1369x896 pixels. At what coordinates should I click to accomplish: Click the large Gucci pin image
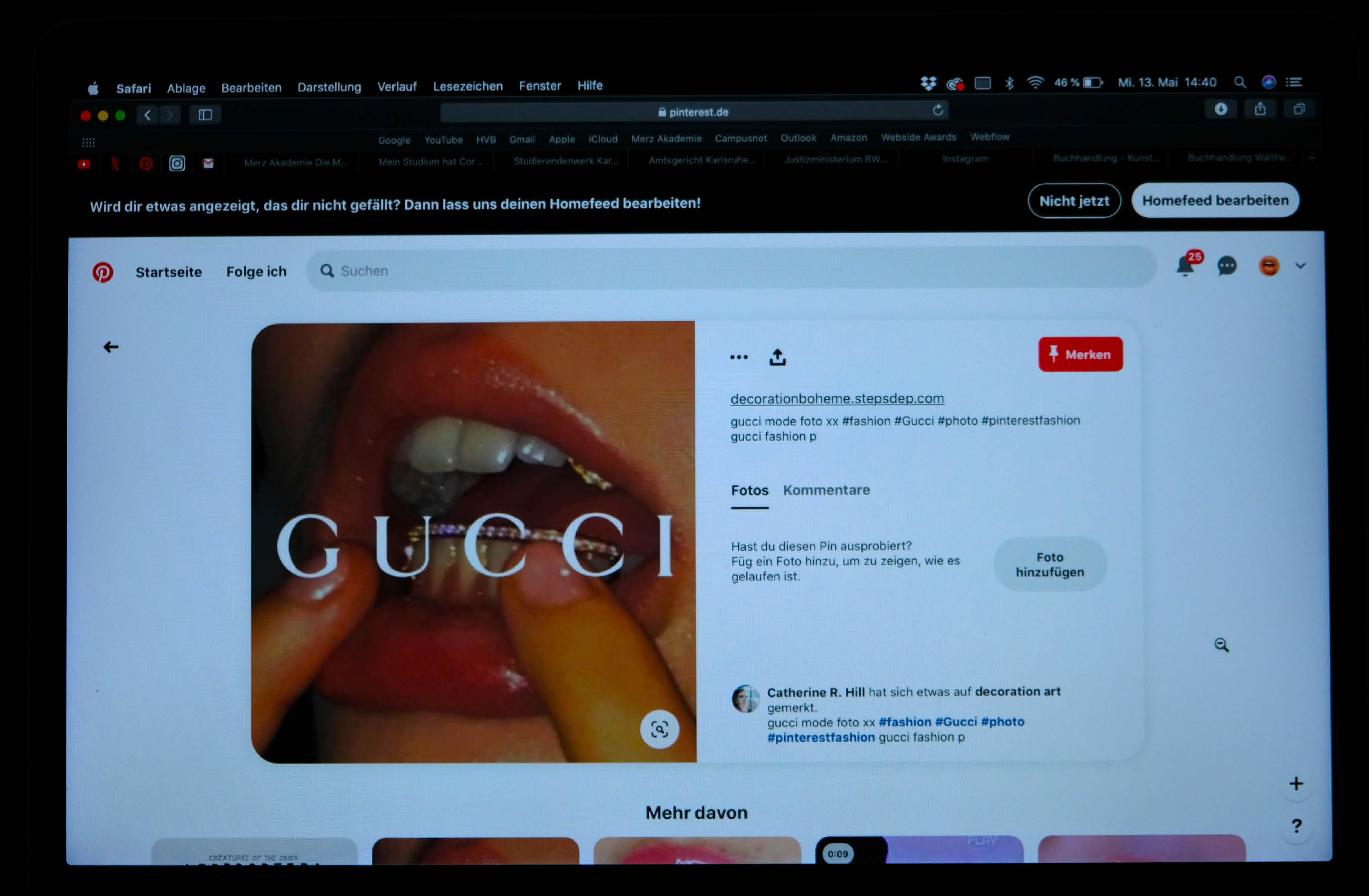pos(473,542)
